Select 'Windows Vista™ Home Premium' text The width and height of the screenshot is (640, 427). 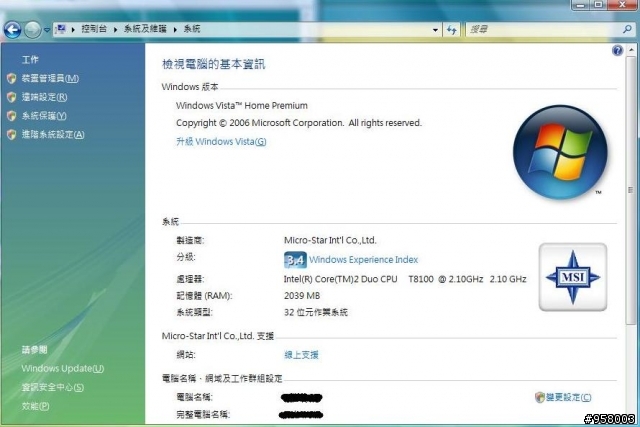coord(242,106)
